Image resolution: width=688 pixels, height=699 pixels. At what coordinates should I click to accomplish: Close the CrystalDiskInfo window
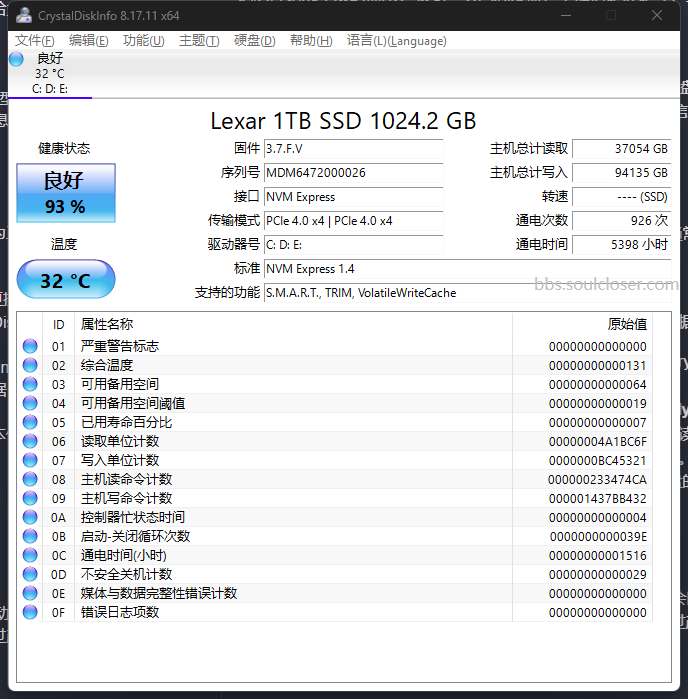[656, 15]
